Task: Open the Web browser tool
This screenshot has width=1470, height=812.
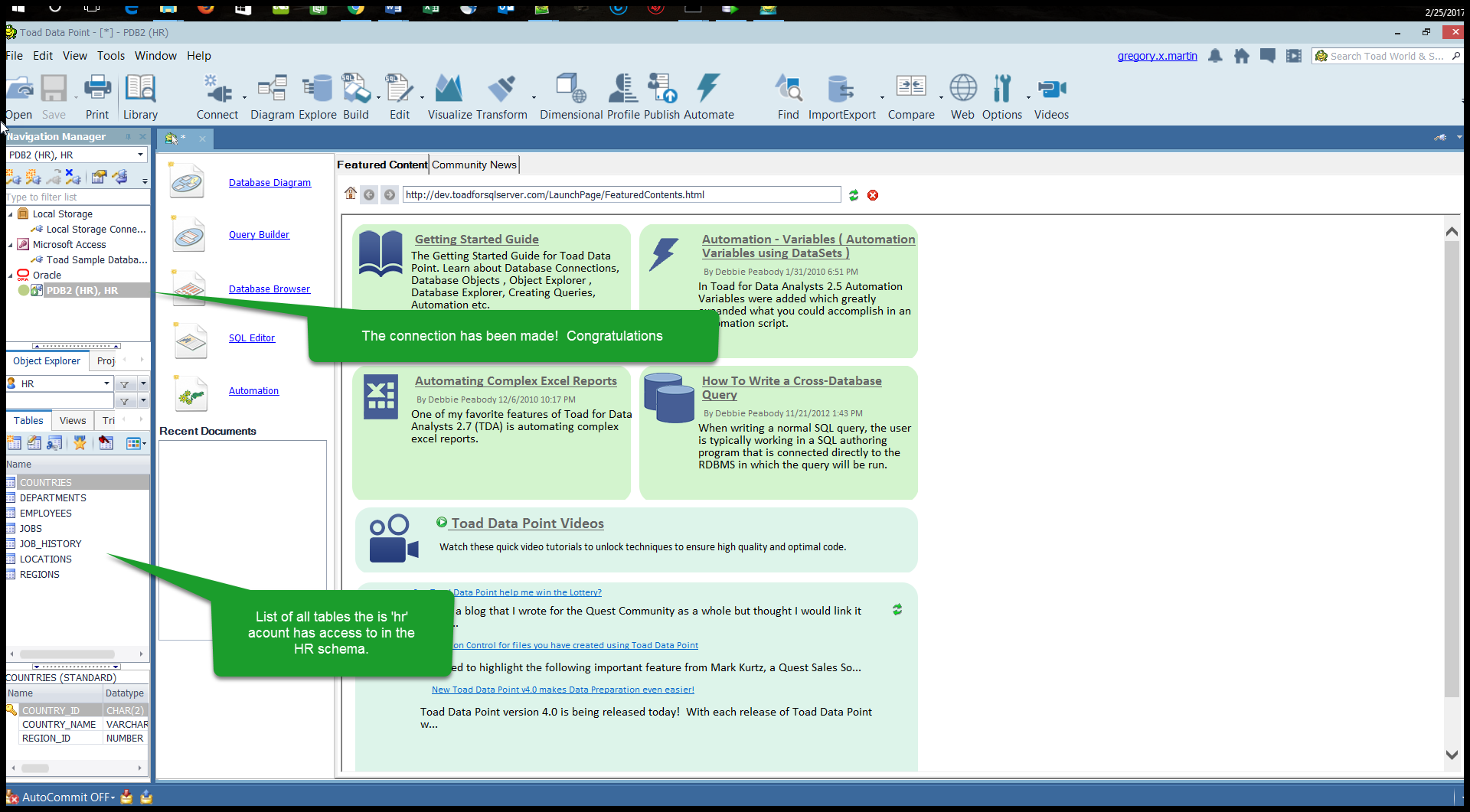Action: tap(962, 97)
